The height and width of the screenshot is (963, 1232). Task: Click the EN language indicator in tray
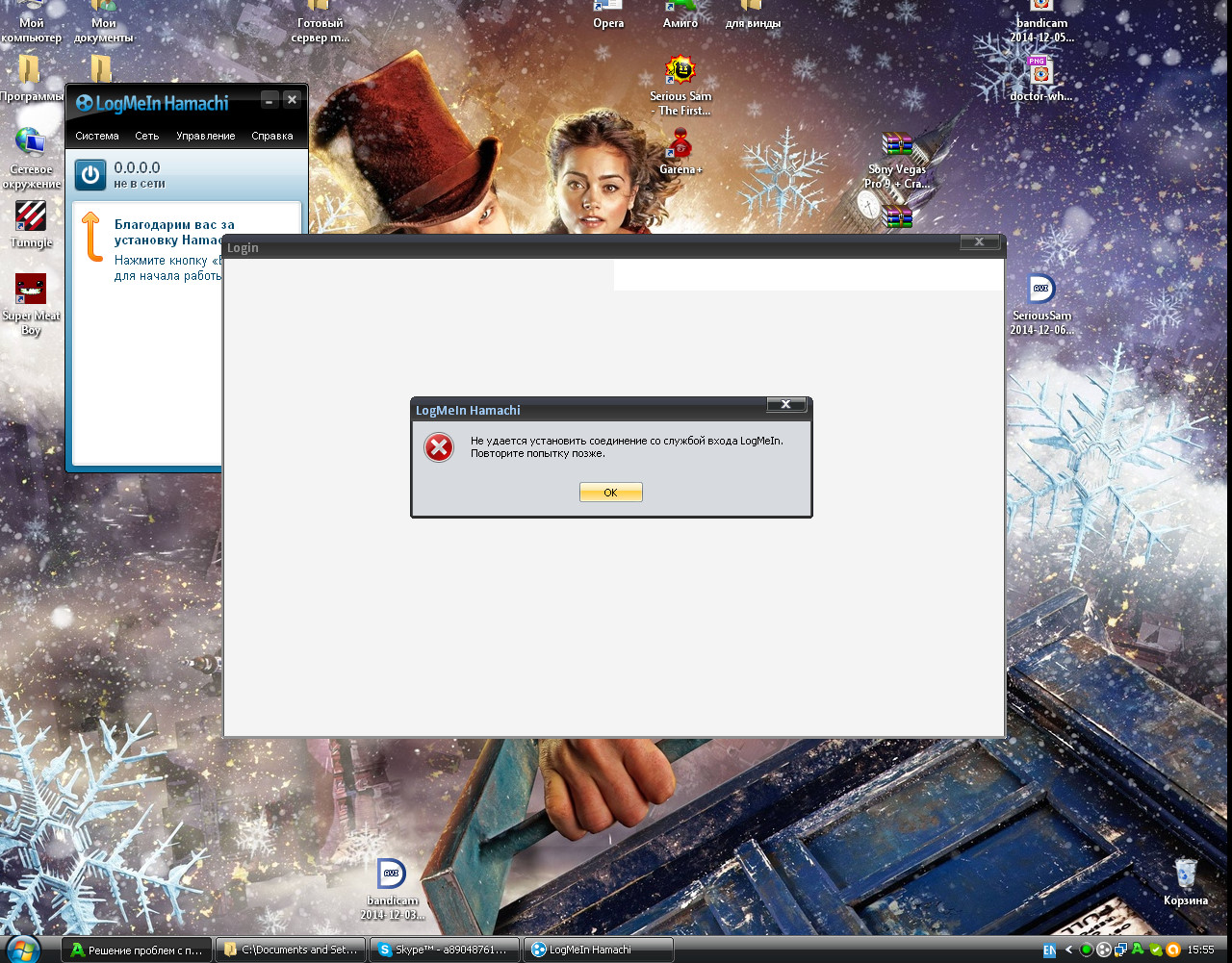click(x=1049, y=950)
